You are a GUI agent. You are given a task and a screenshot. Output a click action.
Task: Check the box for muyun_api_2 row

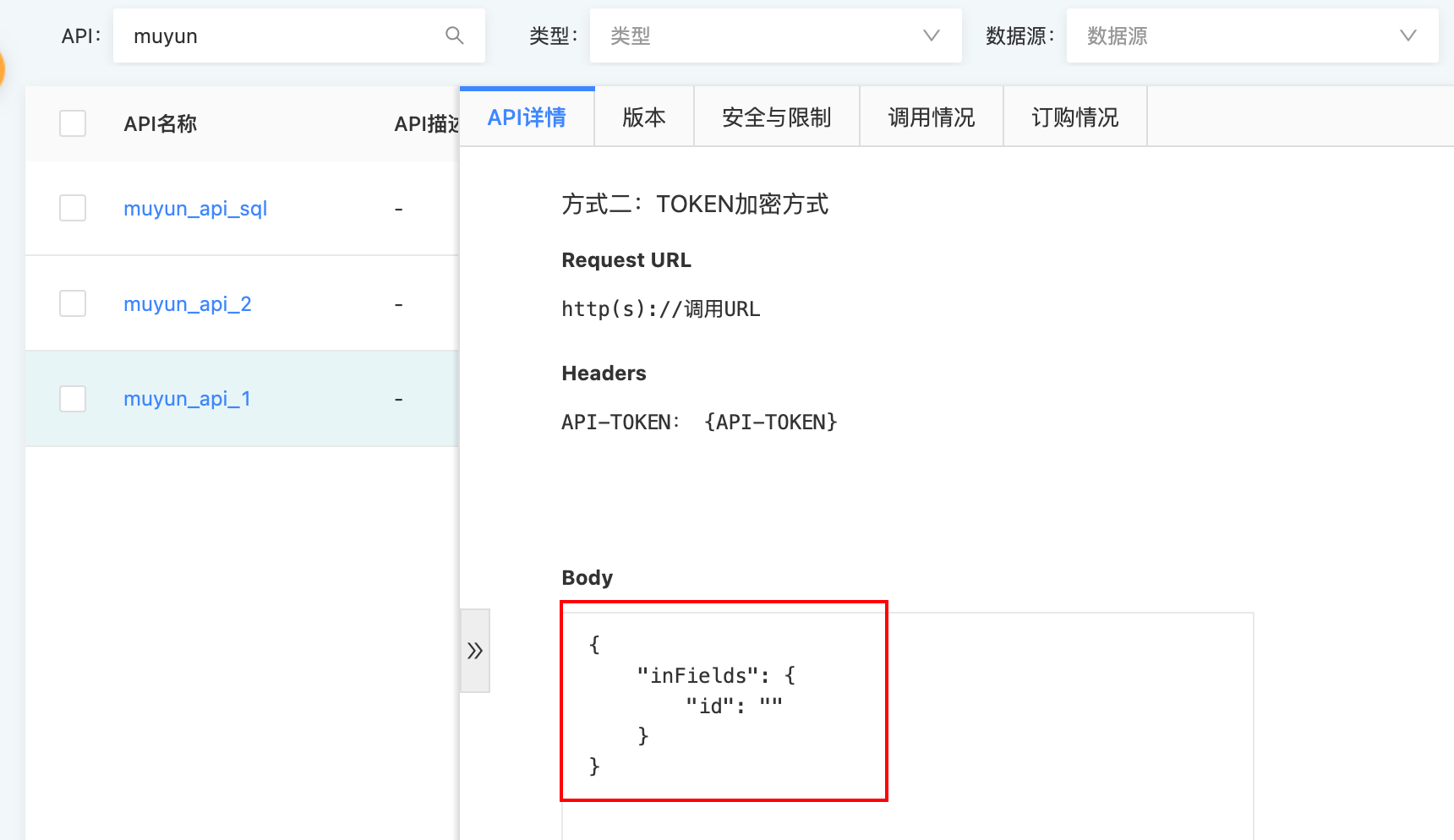coord(73,303)
